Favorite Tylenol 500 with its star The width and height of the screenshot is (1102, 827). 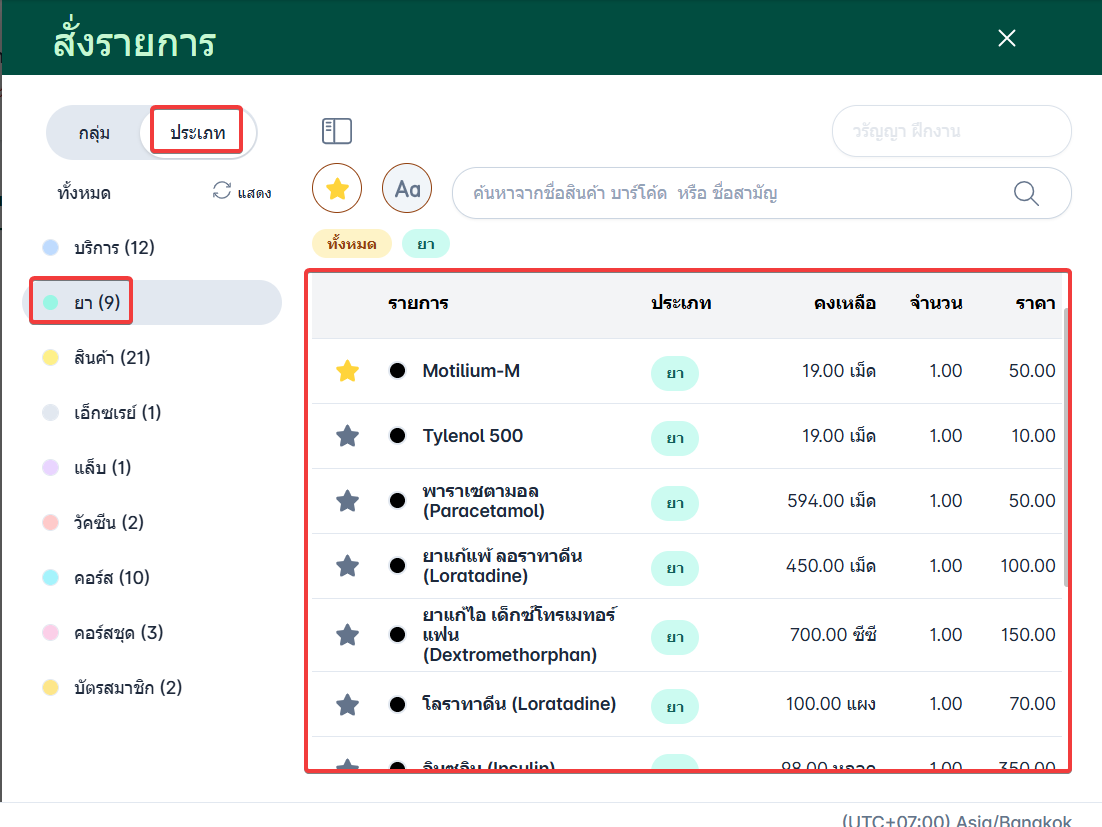point(347,436)
